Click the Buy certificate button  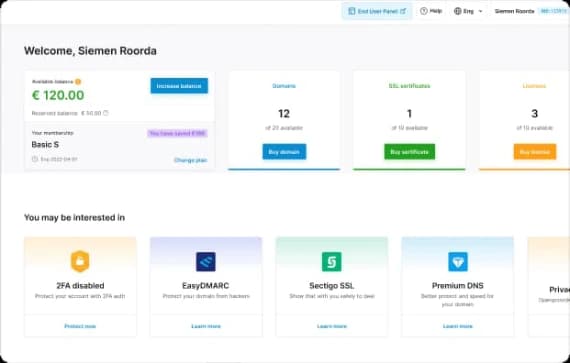tap(409, 152)
